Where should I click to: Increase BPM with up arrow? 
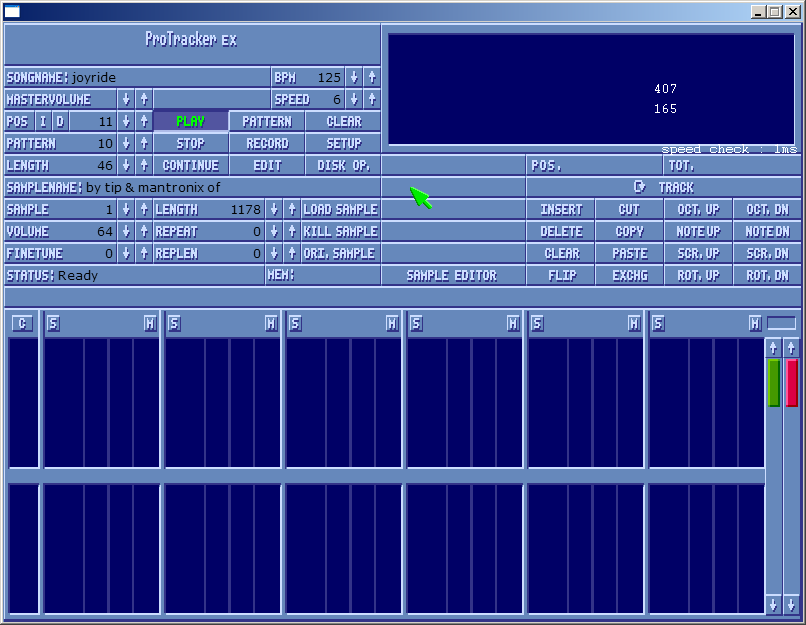(x=372, y=77)
